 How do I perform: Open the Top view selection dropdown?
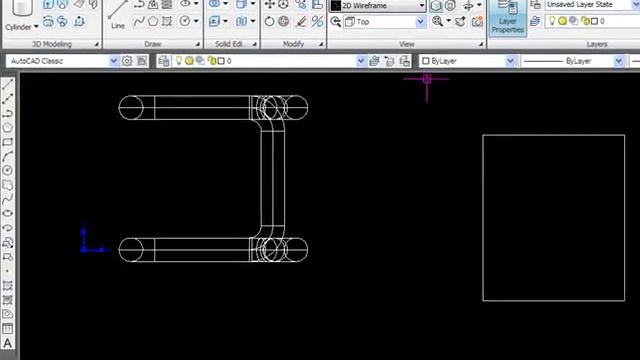[420, 22]
